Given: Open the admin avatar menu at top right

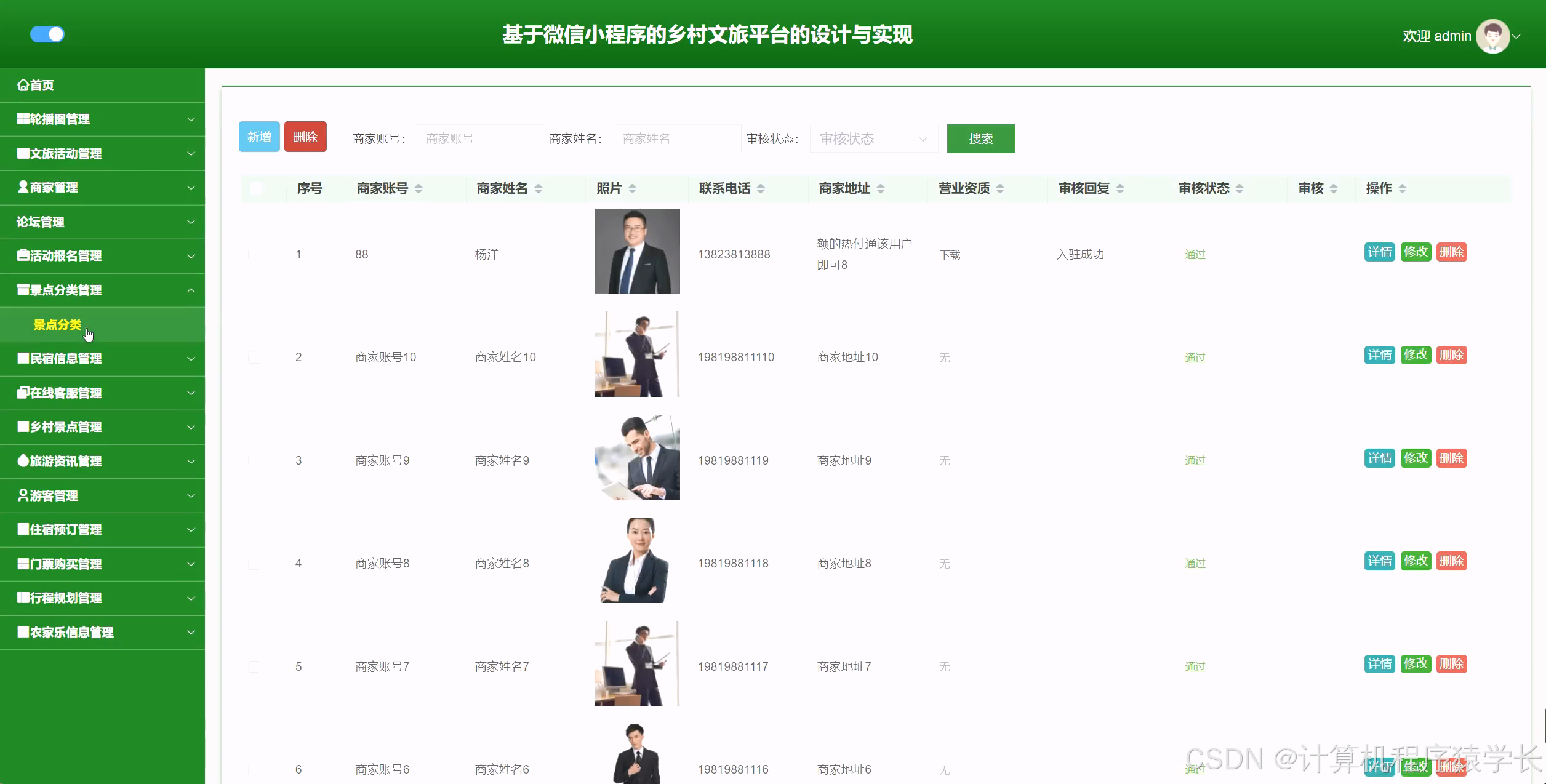Looking at the screenshot, I should pos(1494,36).
